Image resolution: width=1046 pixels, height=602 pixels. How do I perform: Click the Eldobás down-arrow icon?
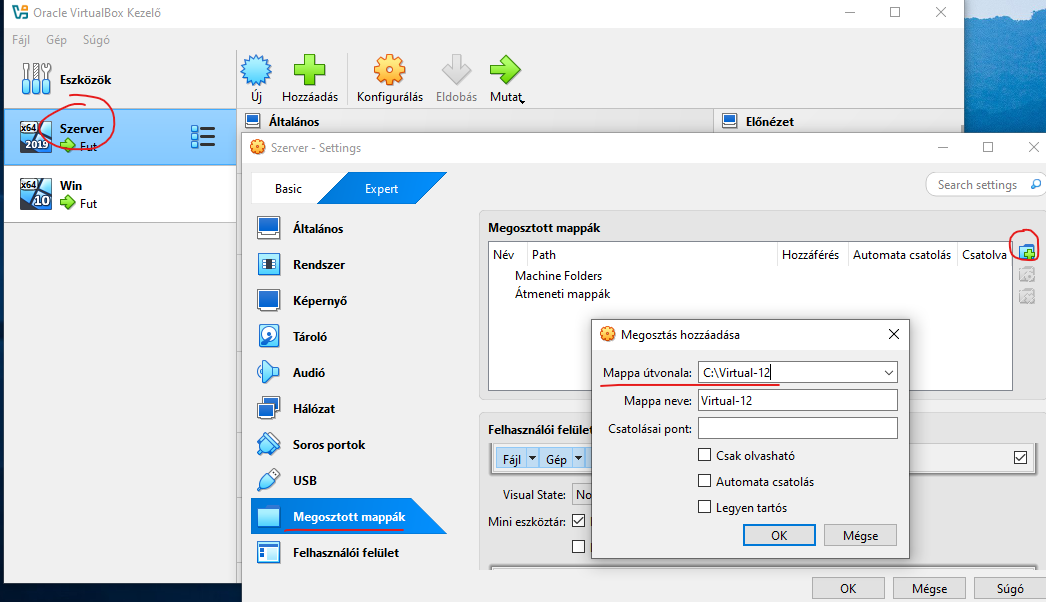[x=456, y=69]
